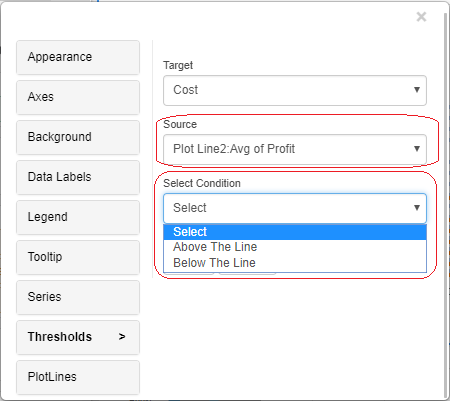Open the Tooltip settings tab
This screenshot has width=450, height=401.
click(x=78, y=257)
